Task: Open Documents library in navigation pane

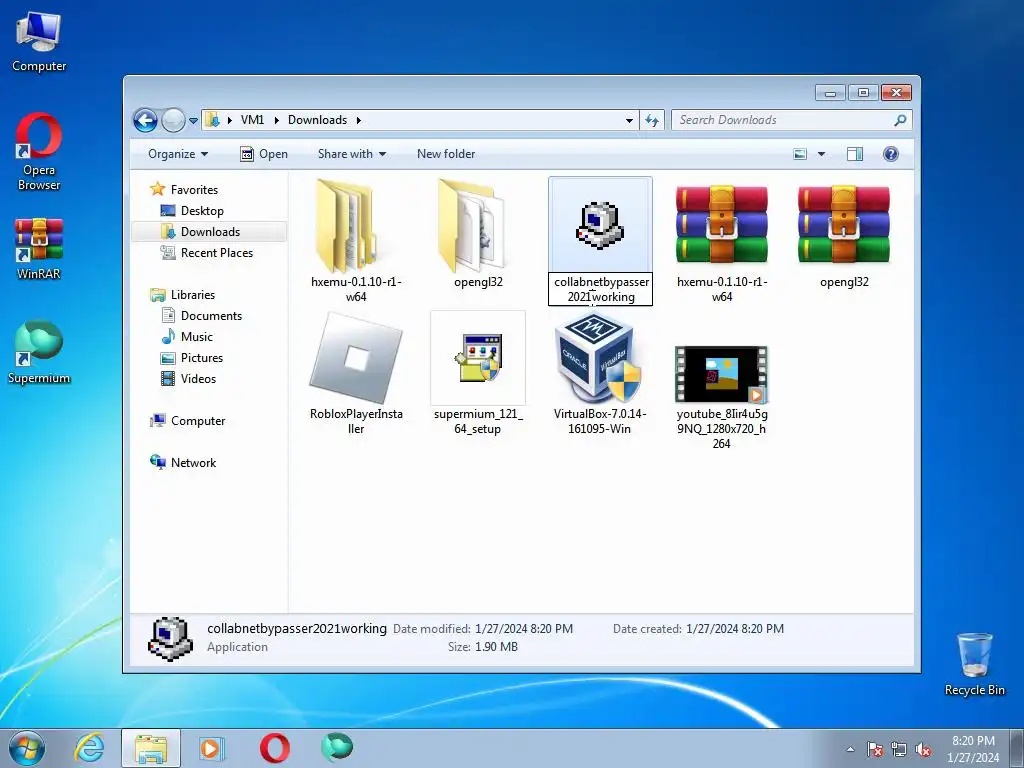Action: coord(211,316)
